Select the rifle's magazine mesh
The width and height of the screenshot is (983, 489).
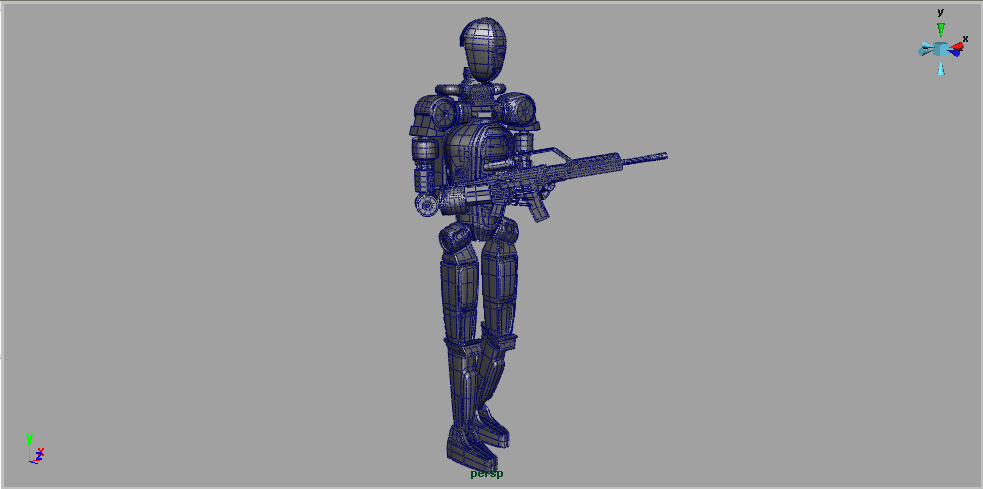[x=537, y=208]
